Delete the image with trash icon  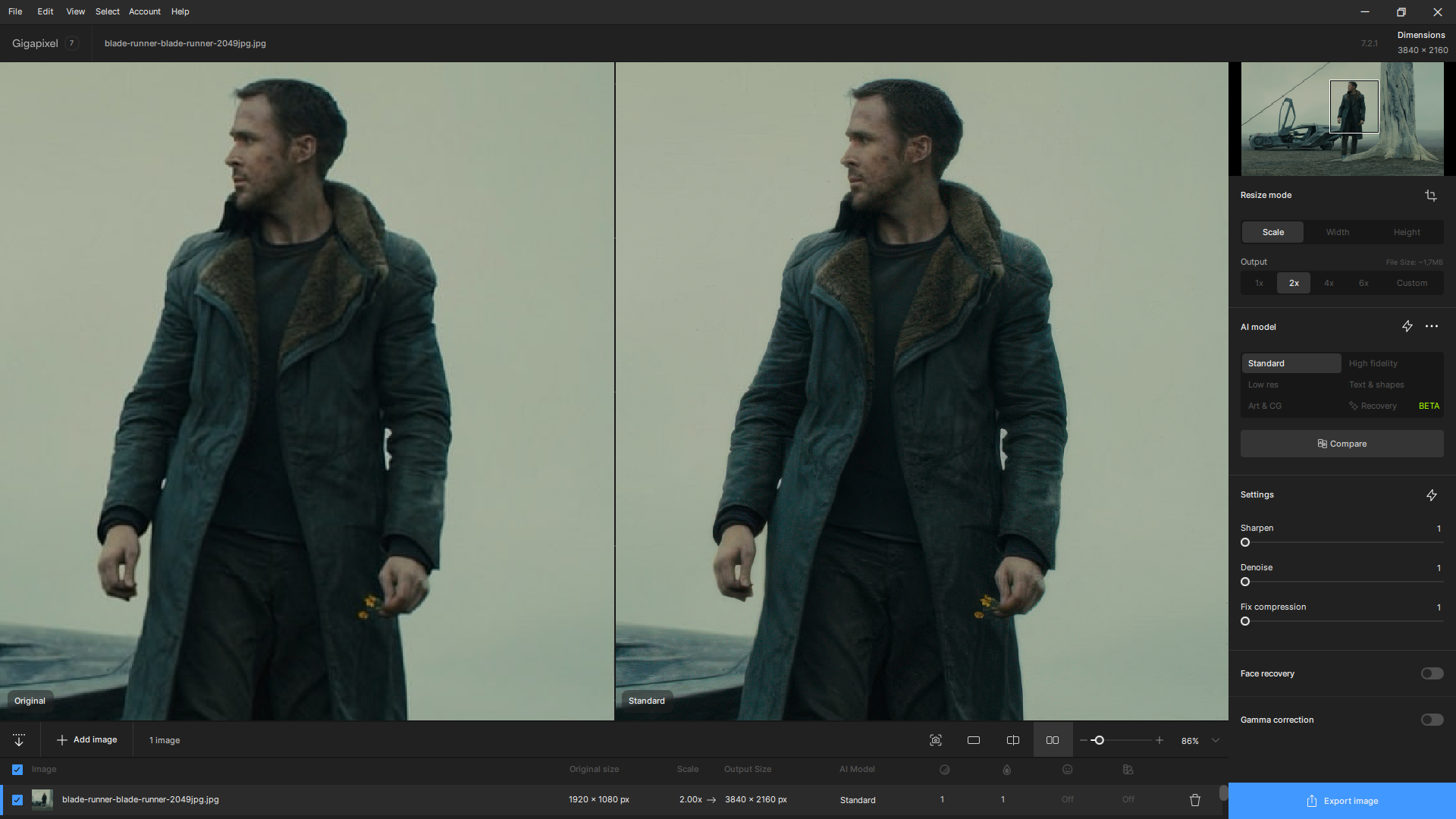pyautogui.click(x=1195, y=800)
